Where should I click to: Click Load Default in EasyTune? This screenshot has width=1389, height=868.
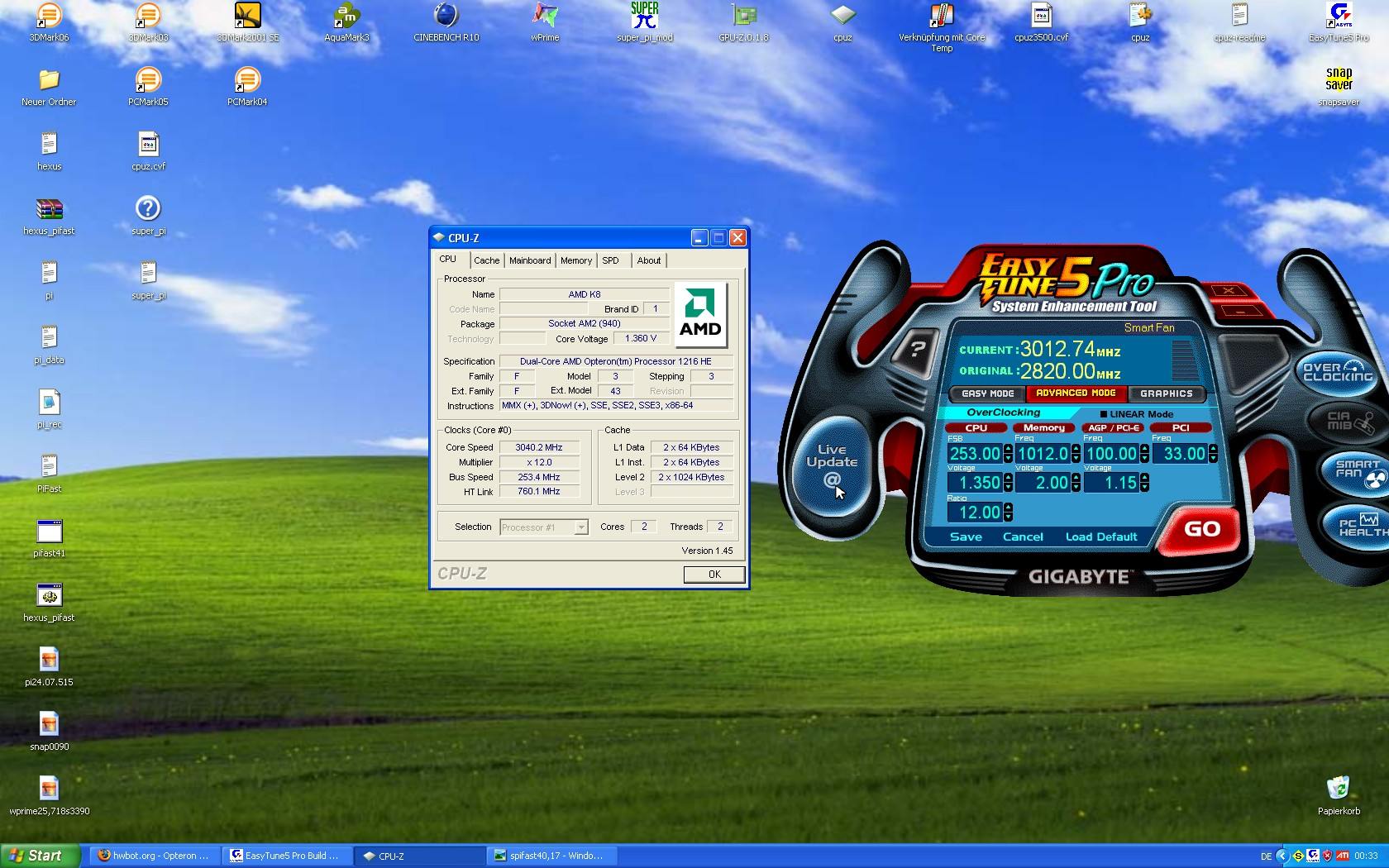pyautogui.click(x=1101, y=537)
